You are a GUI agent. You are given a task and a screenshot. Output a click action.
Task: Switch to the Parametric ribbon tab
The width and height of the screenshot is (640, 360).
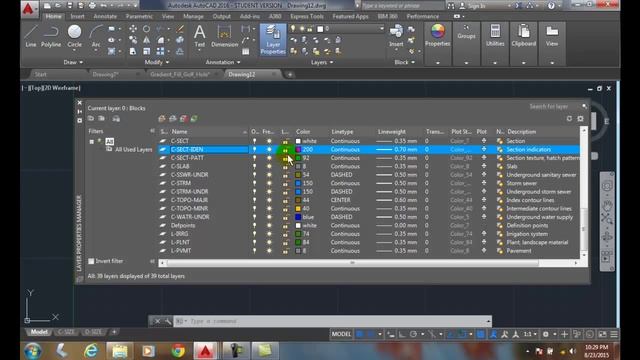[x=139, y=16]
